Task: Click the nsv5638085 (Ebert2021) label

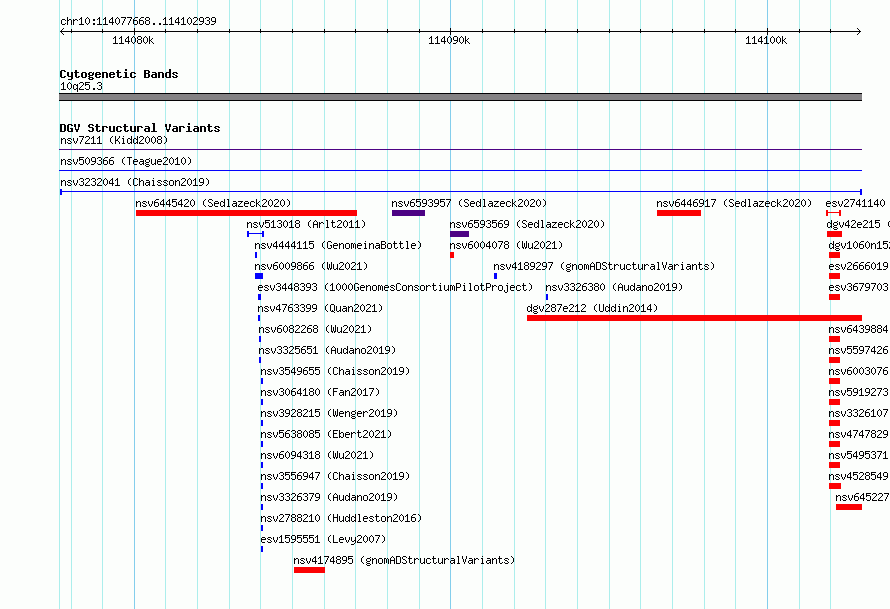Action: [x=326, y=434]
